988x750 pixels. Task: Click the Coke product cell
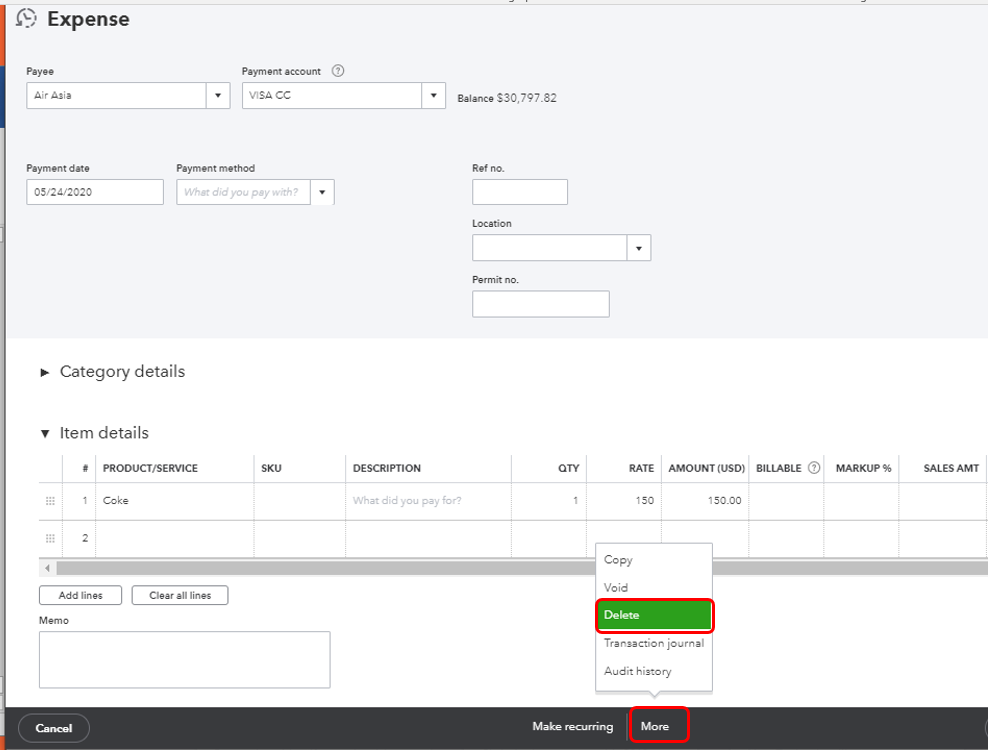pos(175,501)
